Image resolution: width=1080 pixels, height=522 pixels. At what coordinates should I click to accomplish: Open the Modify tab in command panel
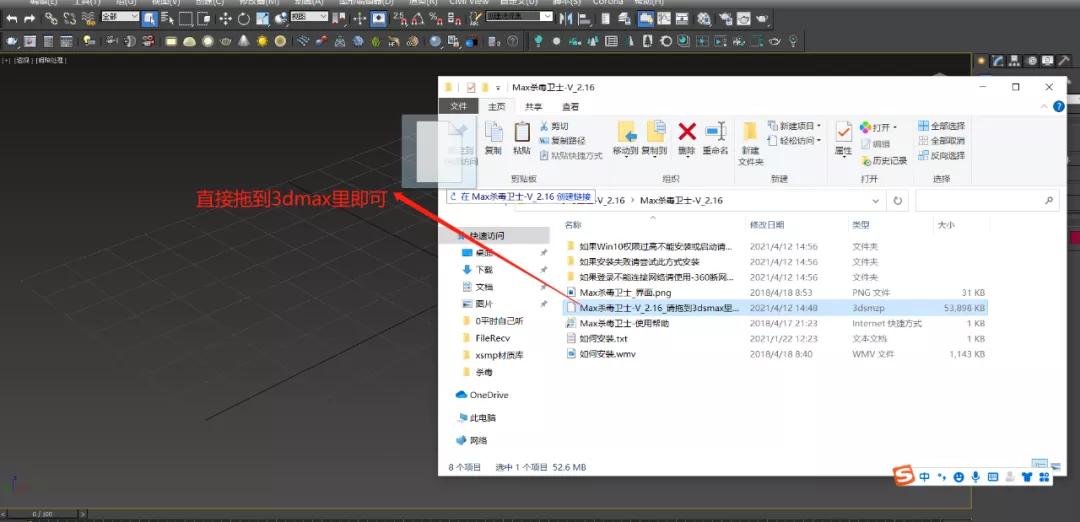click(x=998, y=61)
